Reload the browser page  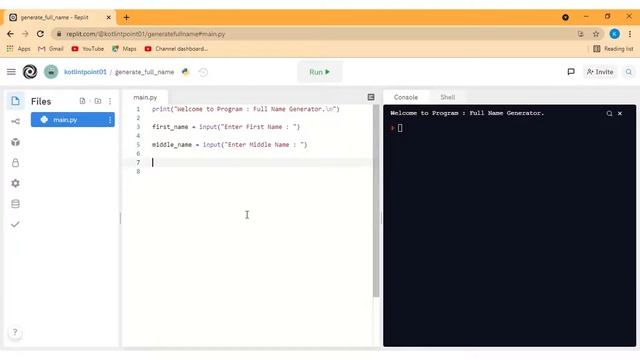[x=40, y=34]
